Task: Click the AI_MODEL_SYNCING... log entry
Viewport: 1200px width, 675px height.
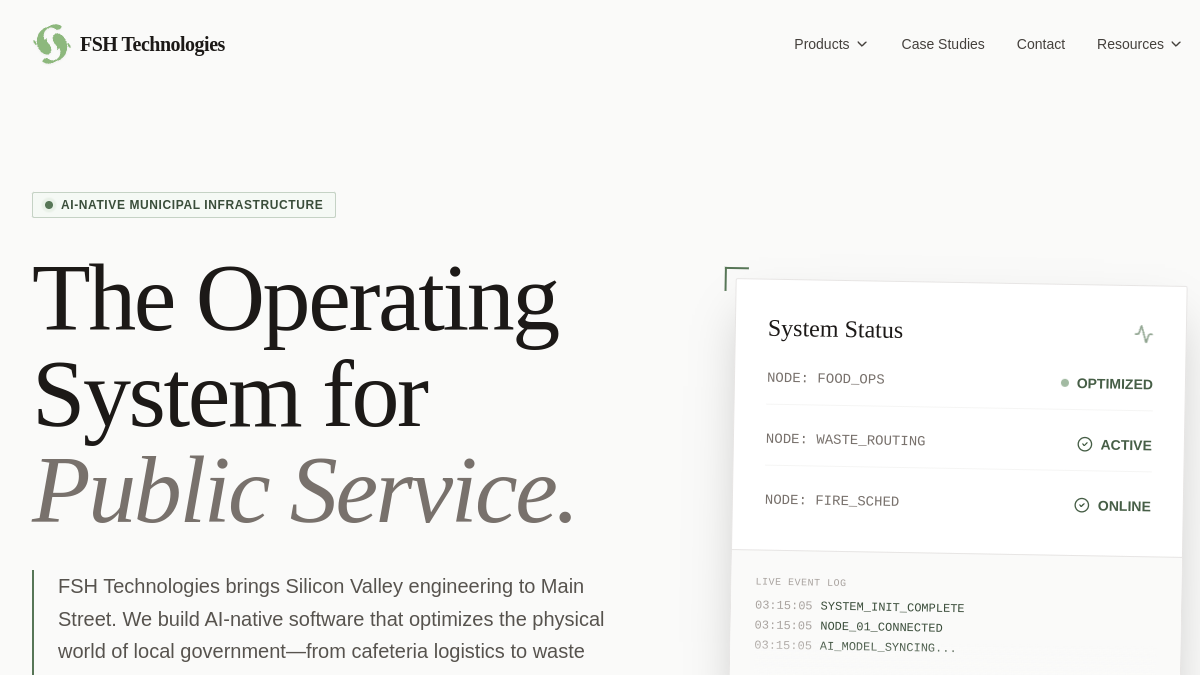Action: [888, 647]
